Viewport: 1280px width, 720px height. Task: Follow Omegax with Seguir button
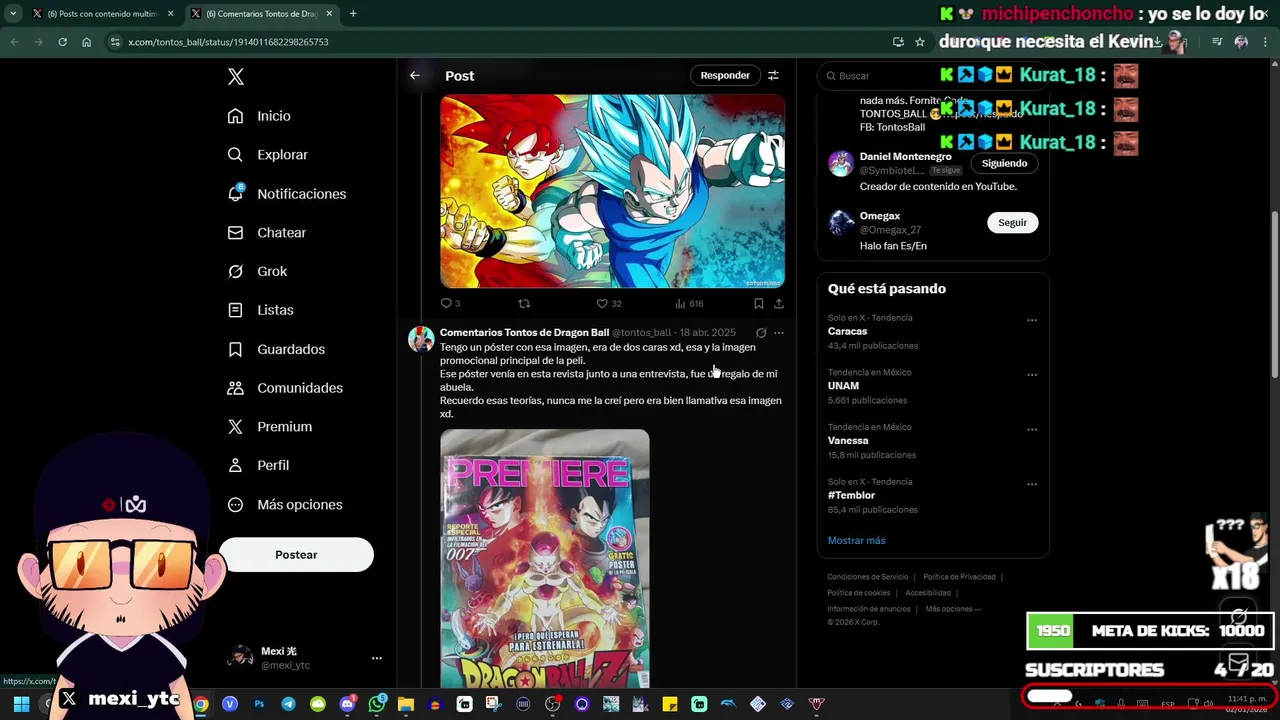tap(1012, 222)
